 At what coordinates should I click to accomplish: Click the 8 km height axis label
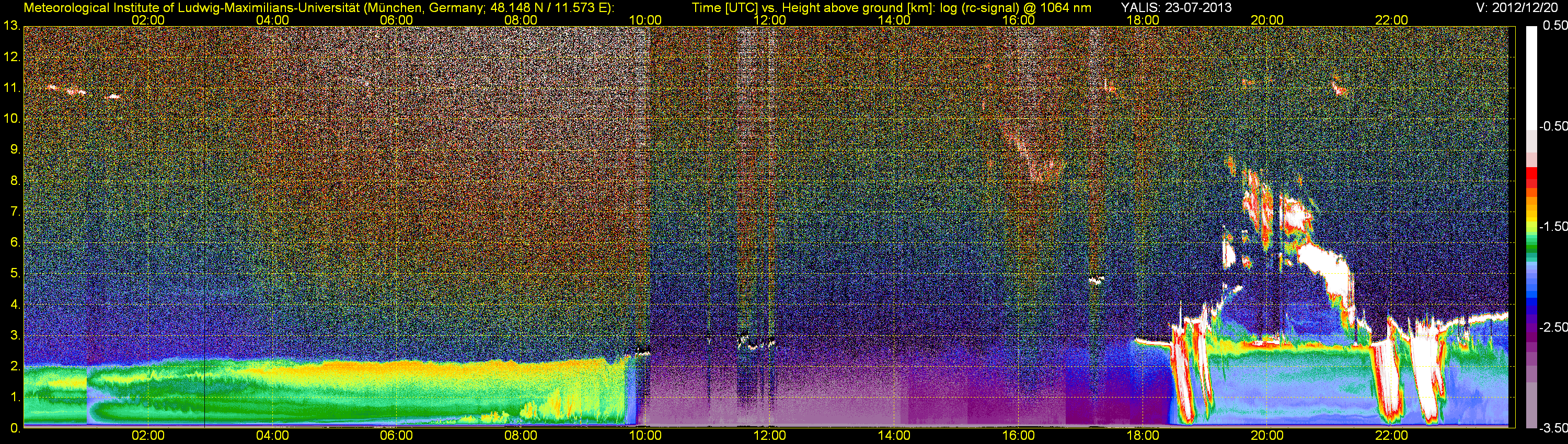(x=15, y=181)
